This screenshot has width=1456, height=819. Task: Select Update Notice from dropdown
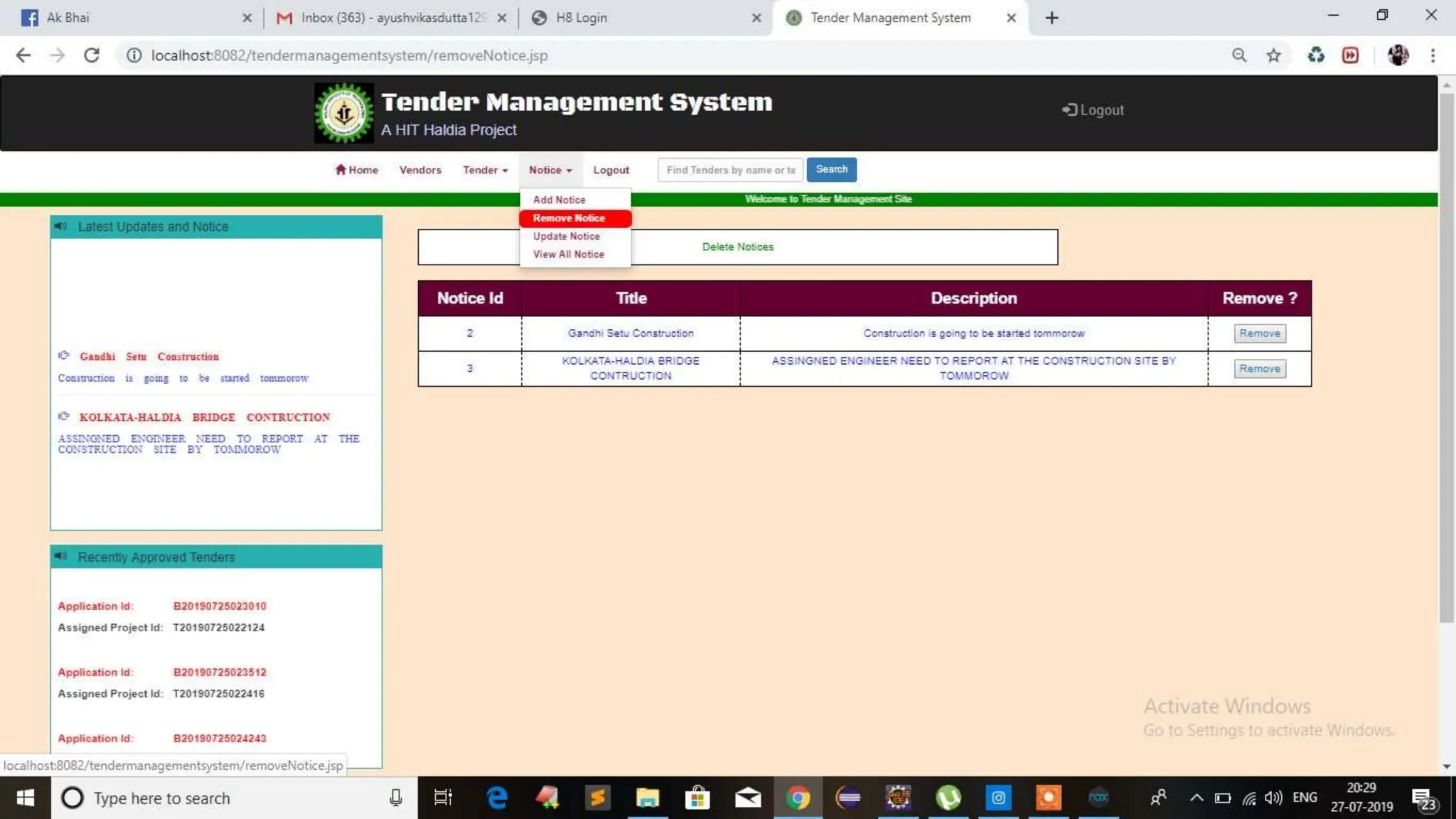[x=566, y=236]
